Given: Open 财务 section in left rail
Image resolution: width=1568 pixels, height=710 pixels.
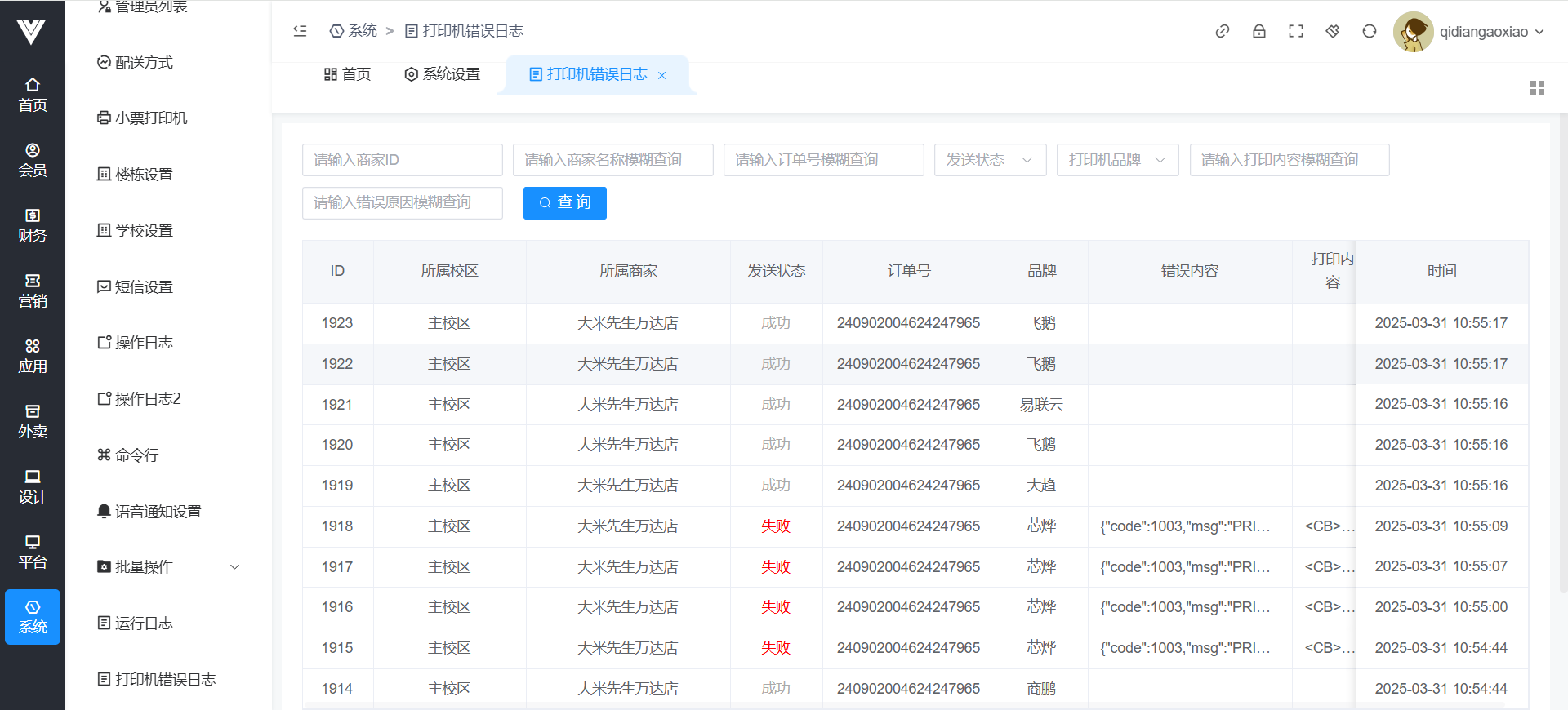Looking at the screenshot, I should click(x=33, y=225).
